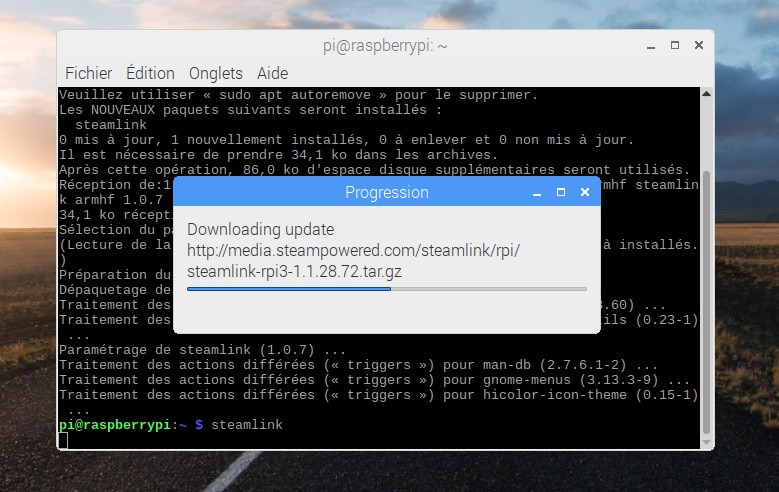Image resolution: width=779 pixels, height=492 pixels.
Task: Click the indented 'steamlink' package name
Action: [x=111, y=125]
